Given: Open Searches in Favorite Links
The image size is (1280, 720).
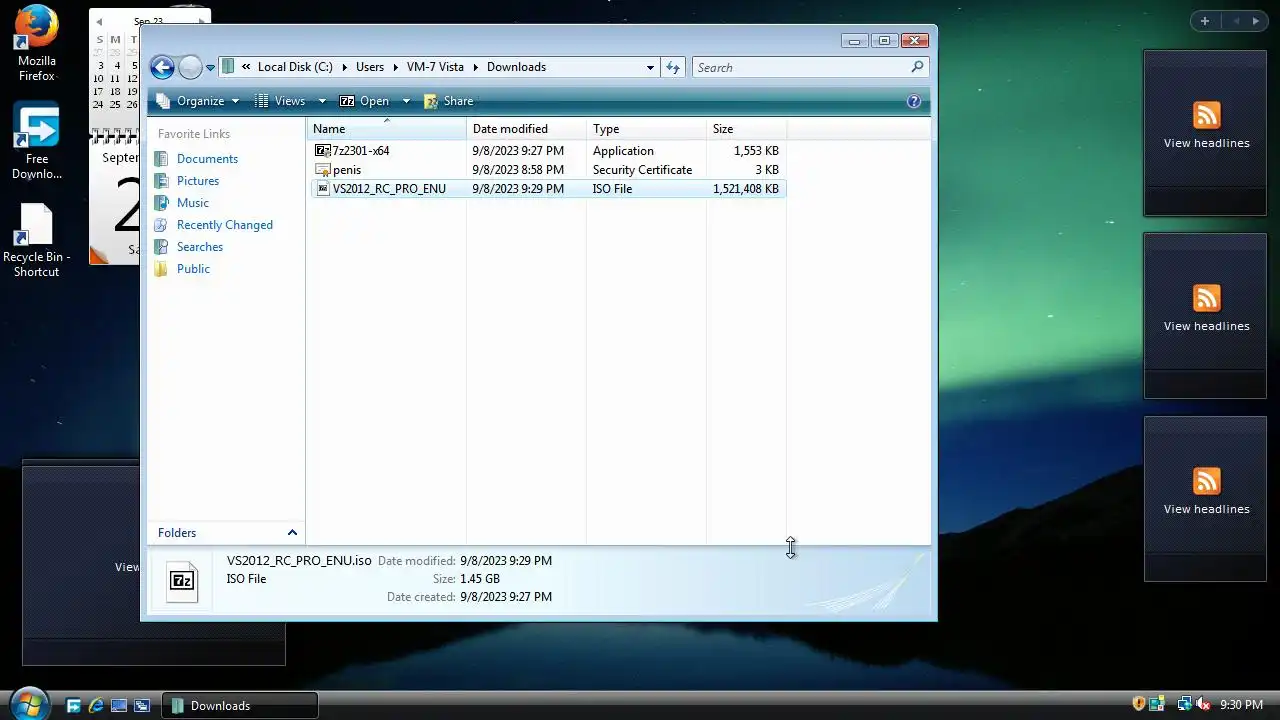Looking at the screenshot, I should [200, 247].
